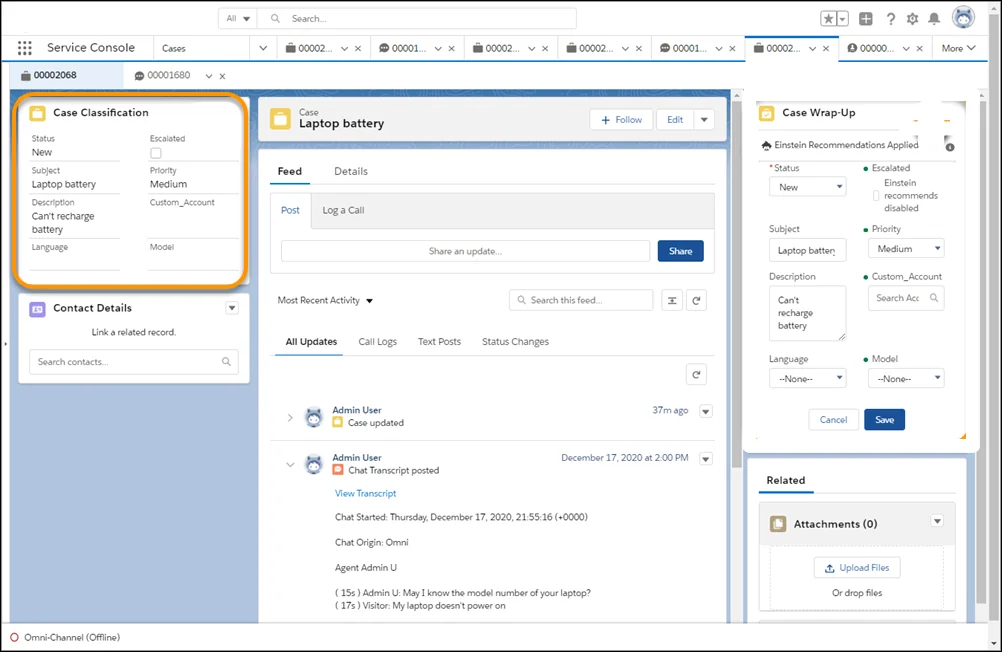Viewport: 1002px width, 652px height.
Task: Open the Favorites star icon
Action: tap(828, 19)
